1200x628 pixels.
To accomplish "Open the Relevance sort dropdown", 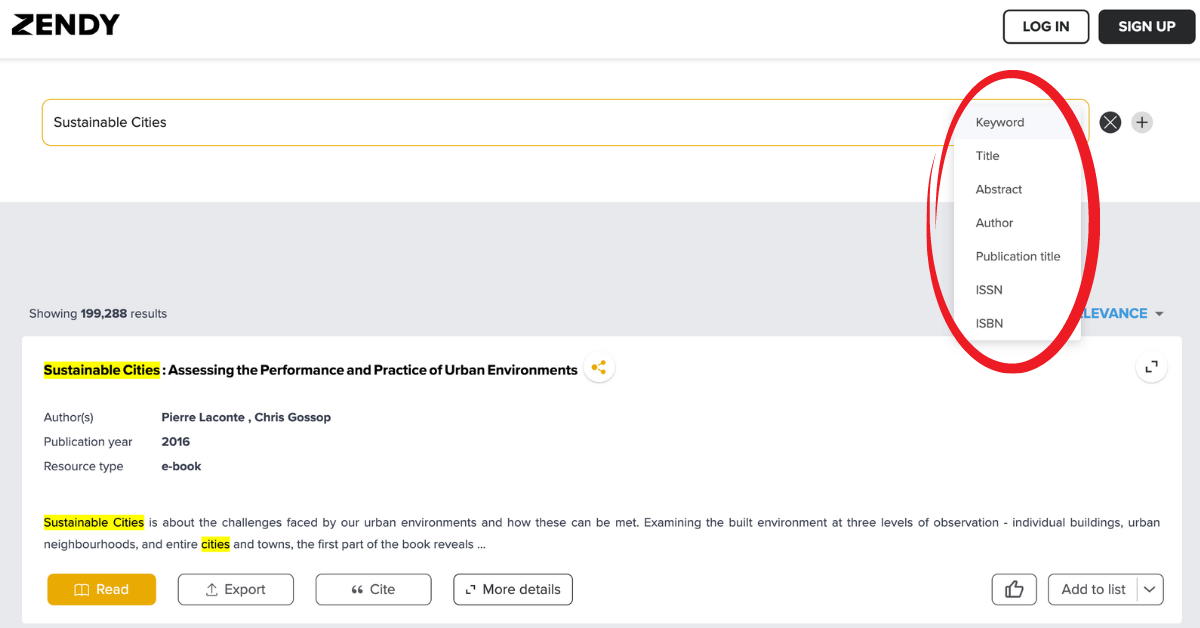I will [x=1120, y=314].
